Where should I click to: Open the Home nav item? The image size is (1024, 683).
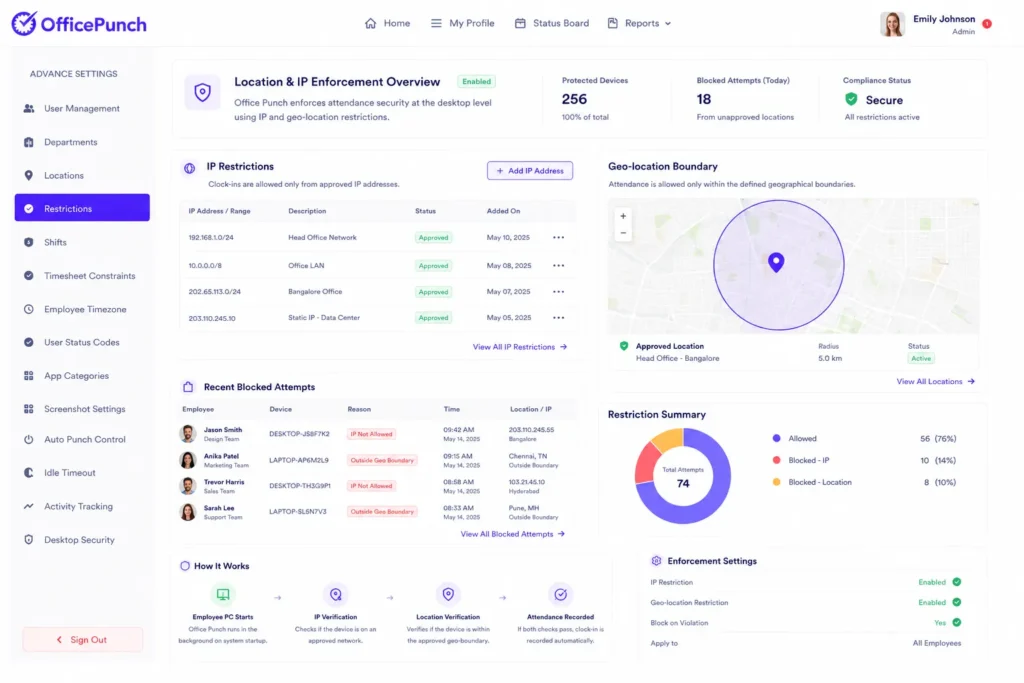tap(387, 24)
